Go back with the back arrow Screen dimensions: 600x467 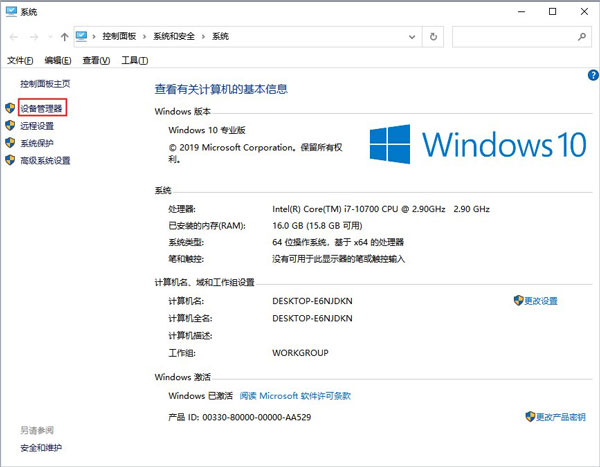pyautogui.click(x=14, y=37)
